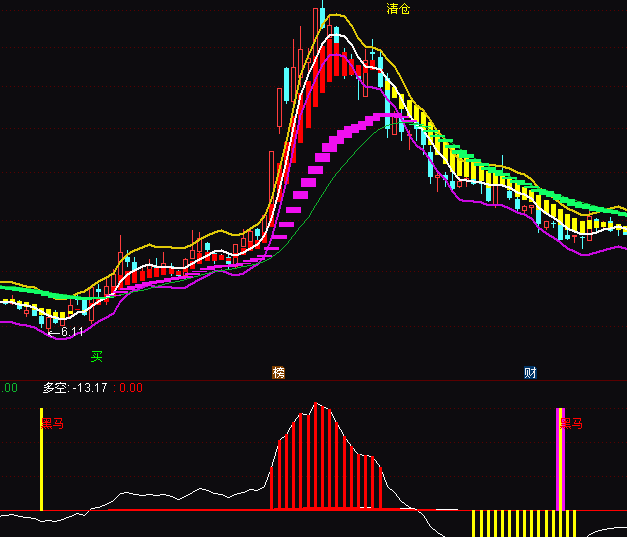Click the yellow 清仓 sell signal marker

(398, 9)
